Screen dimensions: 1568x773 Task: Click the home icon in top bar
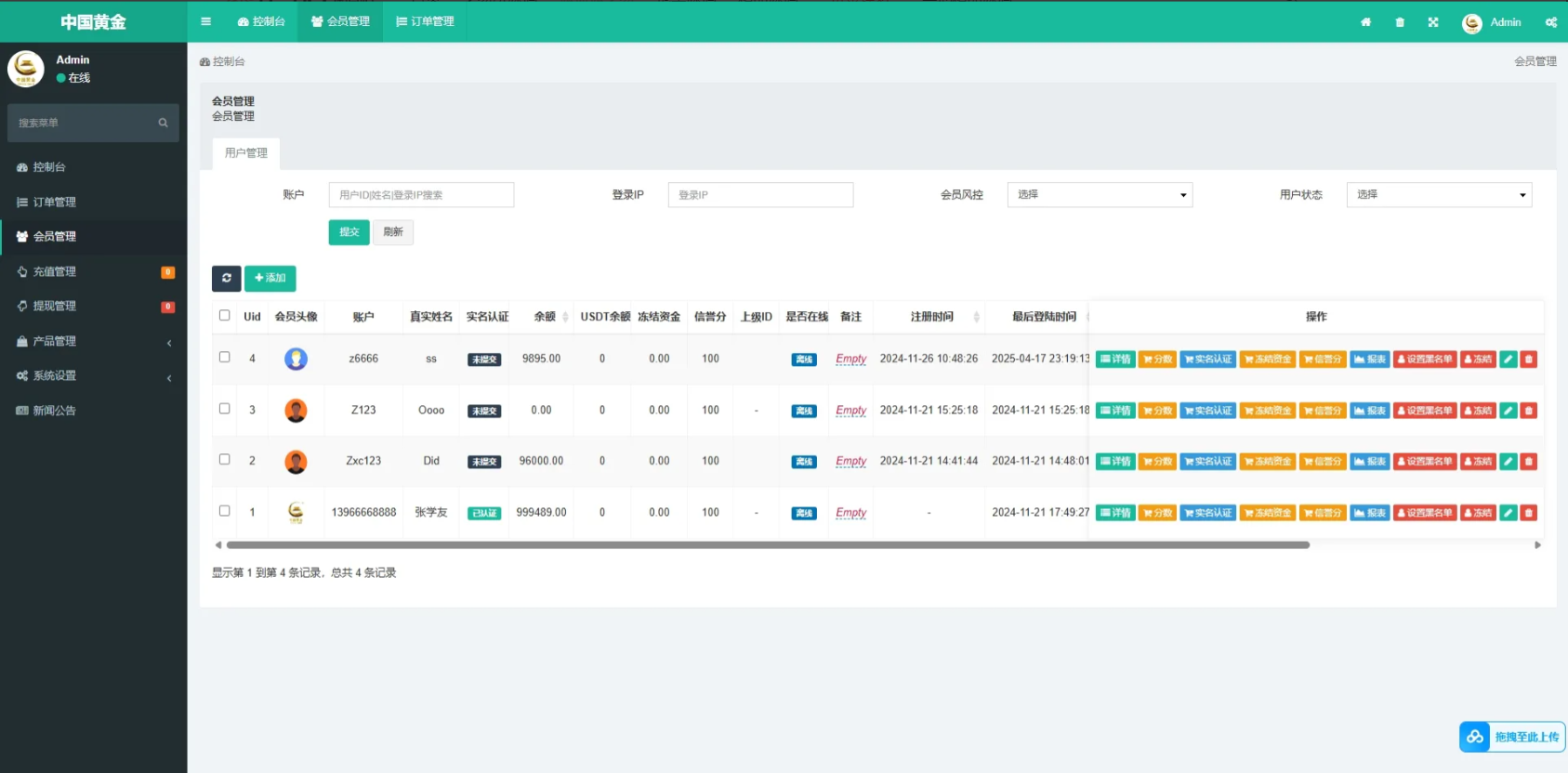click(x=1365, y=22)
